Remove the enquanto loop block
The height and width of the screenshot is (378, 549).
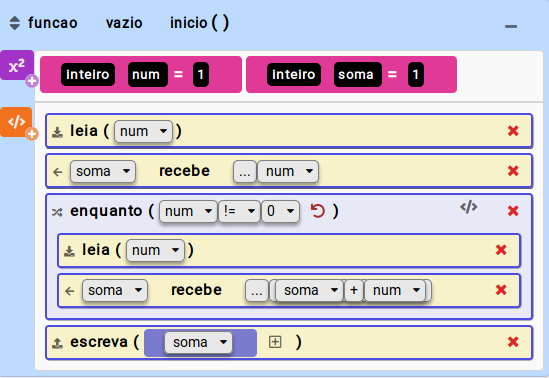[513, 211]
